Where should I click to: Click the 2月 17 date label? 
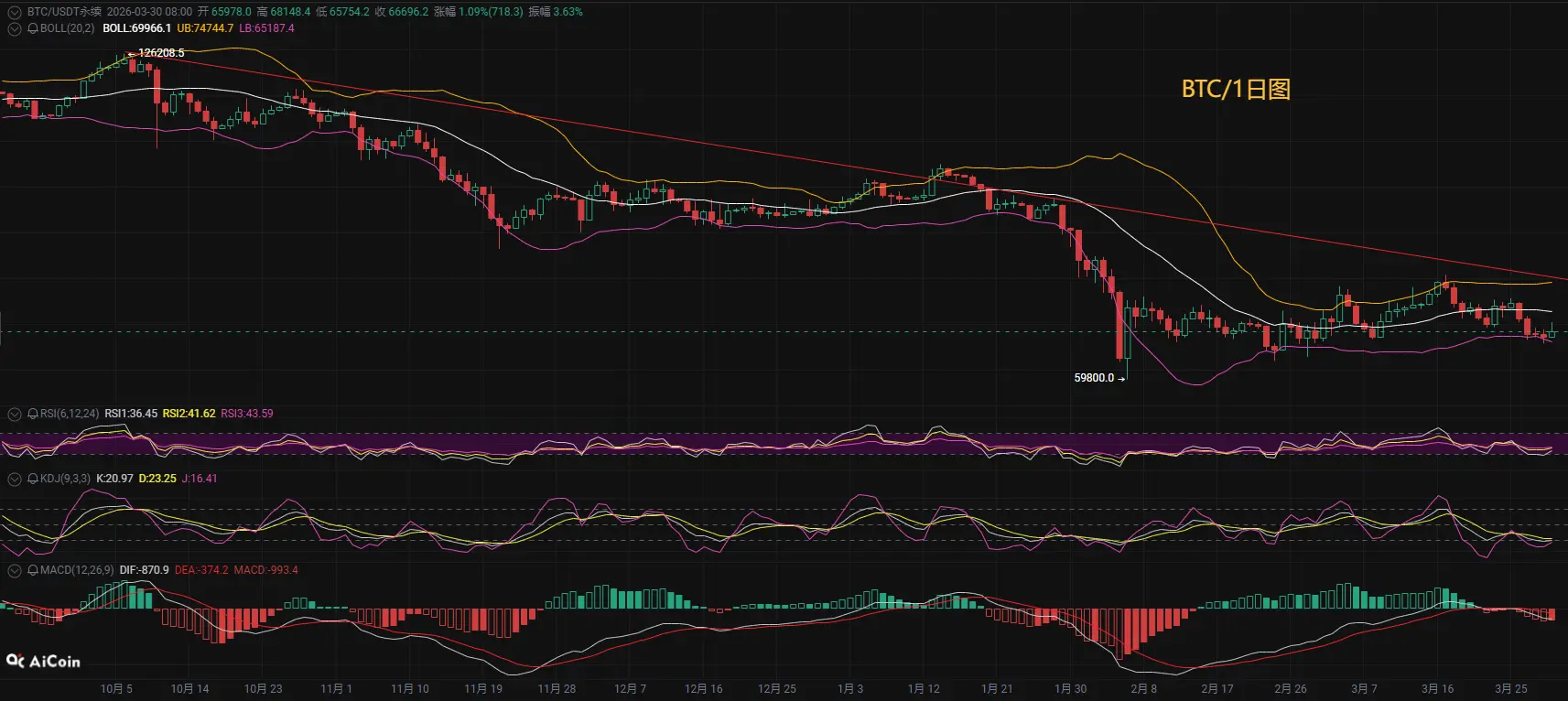[x=1217, y=689]
